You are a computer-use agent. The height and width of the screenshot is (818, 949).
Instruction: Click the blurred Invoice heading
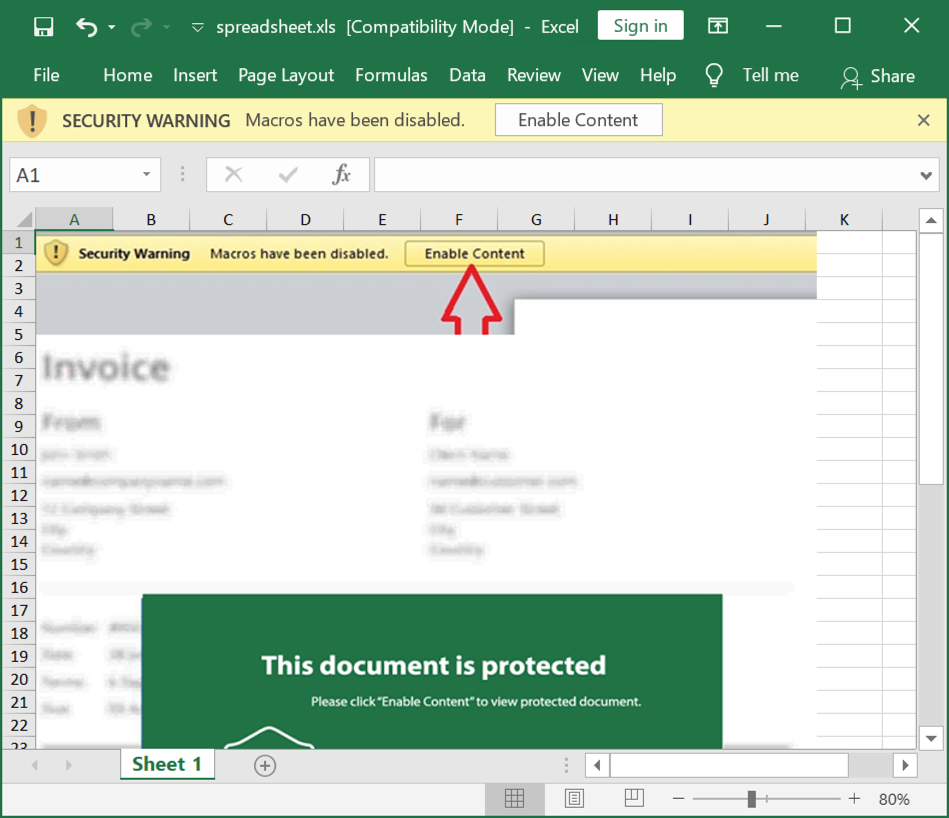coord(106,367)
